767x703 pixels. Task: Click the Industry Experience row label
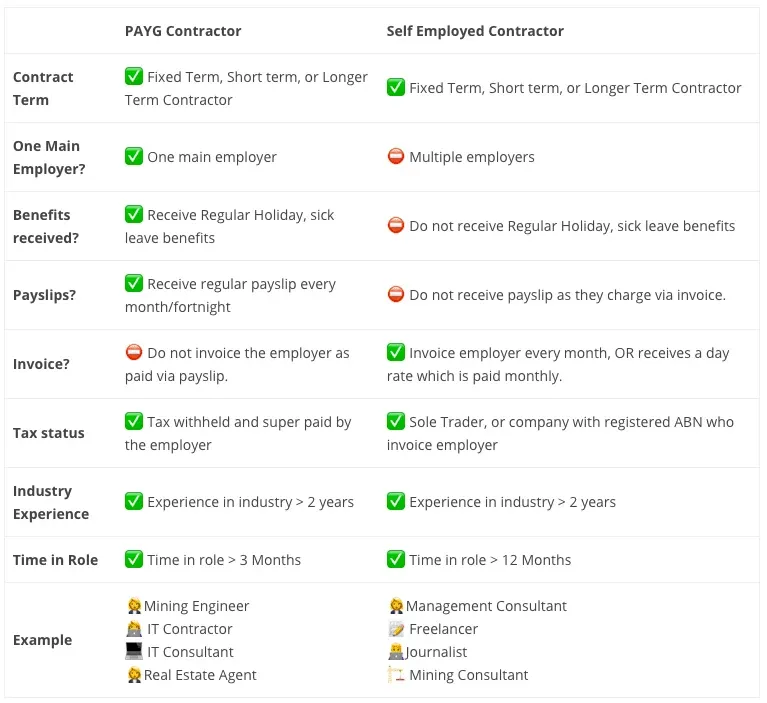pyautogui.click(x=51, y=502)
